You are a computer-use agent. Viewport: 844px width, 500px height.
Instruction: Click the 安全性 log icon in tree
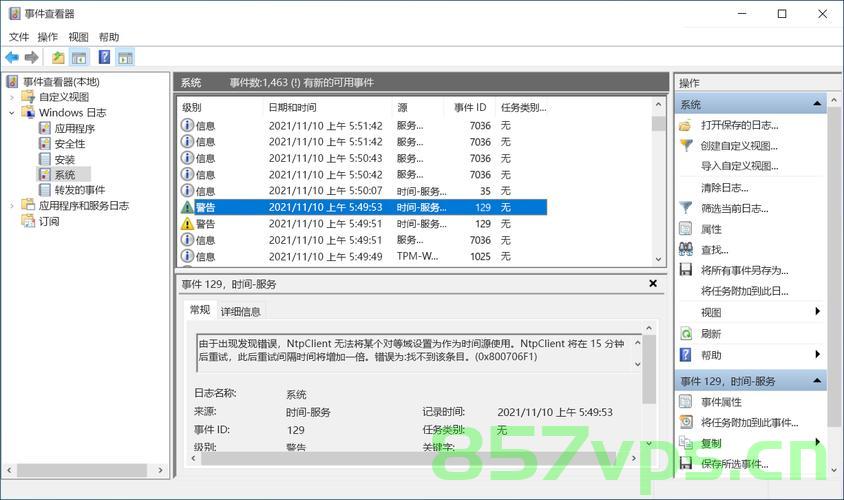click(x=45, y=144)
